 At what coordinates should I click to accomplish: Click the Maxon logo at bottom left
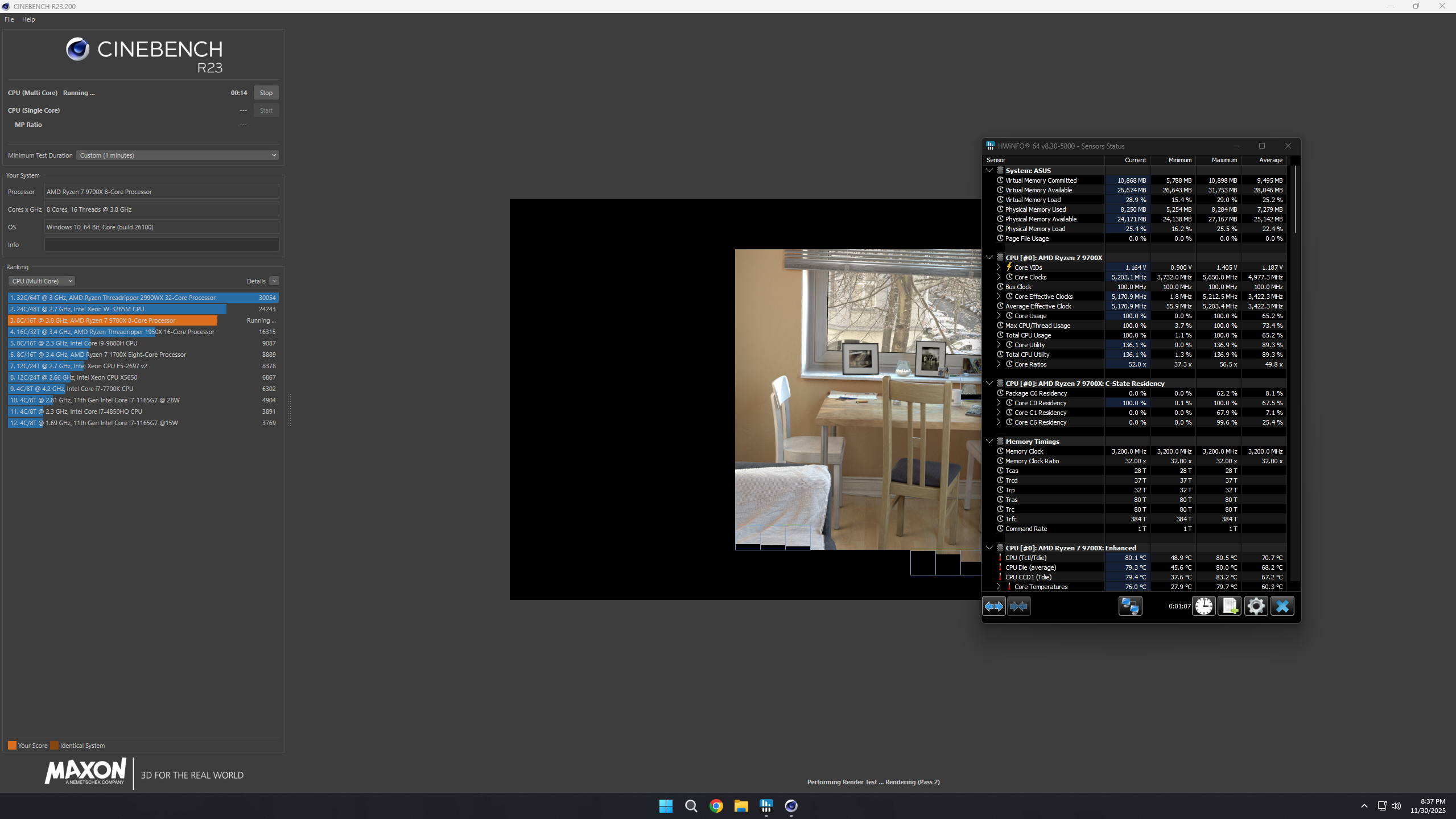[85, 771]
